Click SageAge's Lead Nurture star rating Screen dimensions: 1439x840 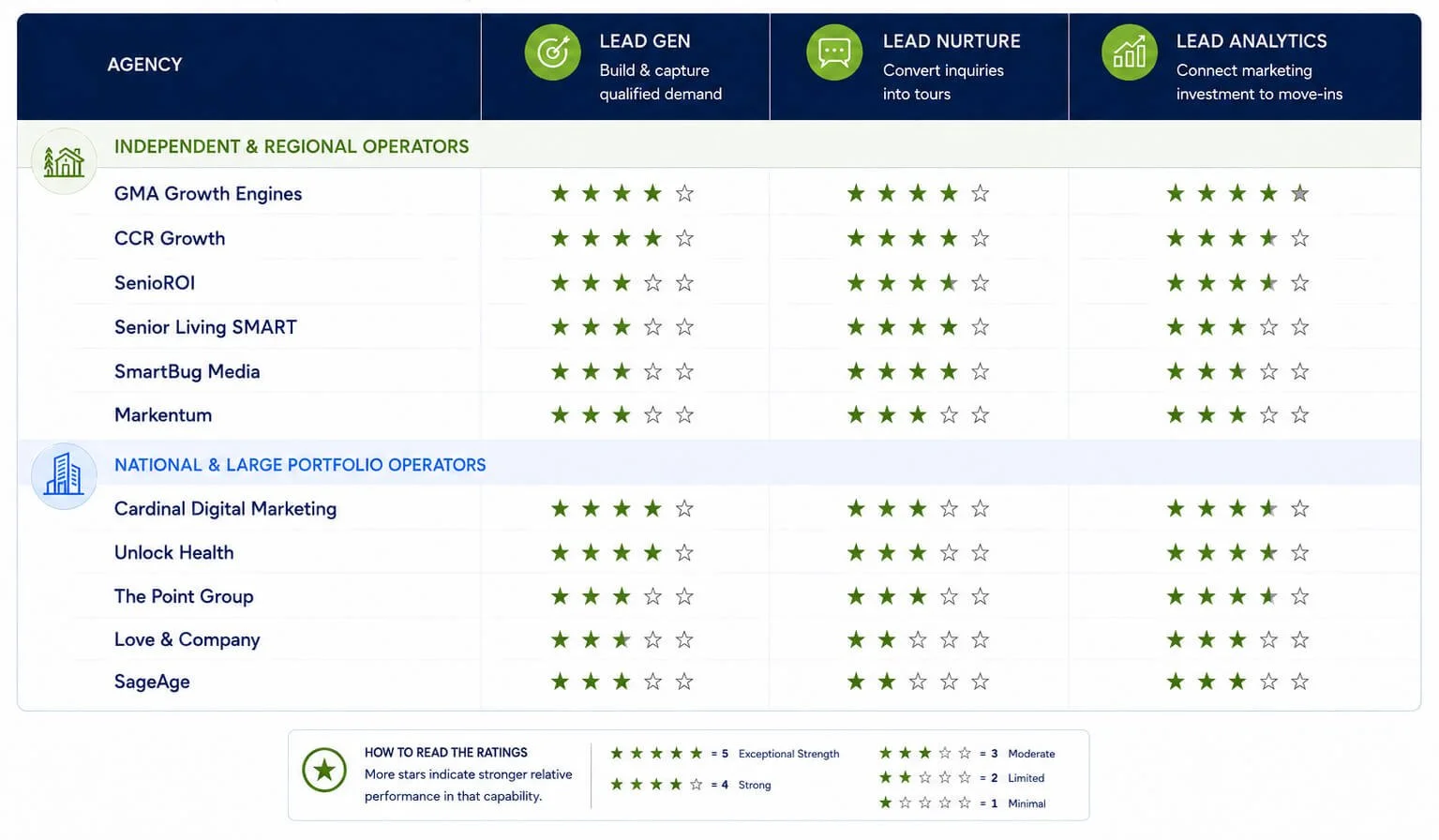918,682
